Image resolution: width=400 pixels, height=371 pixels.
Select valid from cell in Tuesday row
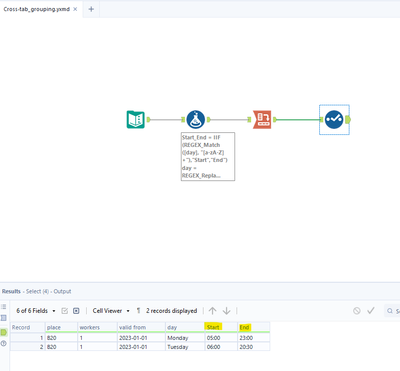[141, 347]
